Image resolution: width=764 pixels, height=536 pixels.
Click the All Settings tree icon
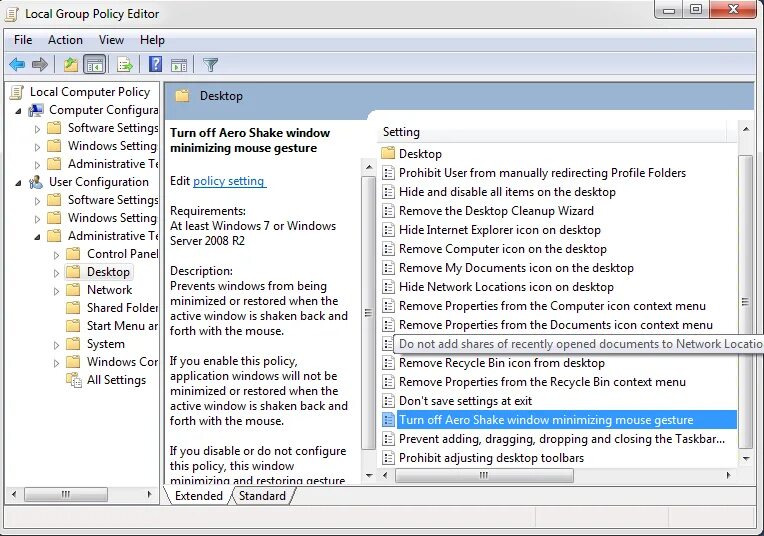point(74,380)
